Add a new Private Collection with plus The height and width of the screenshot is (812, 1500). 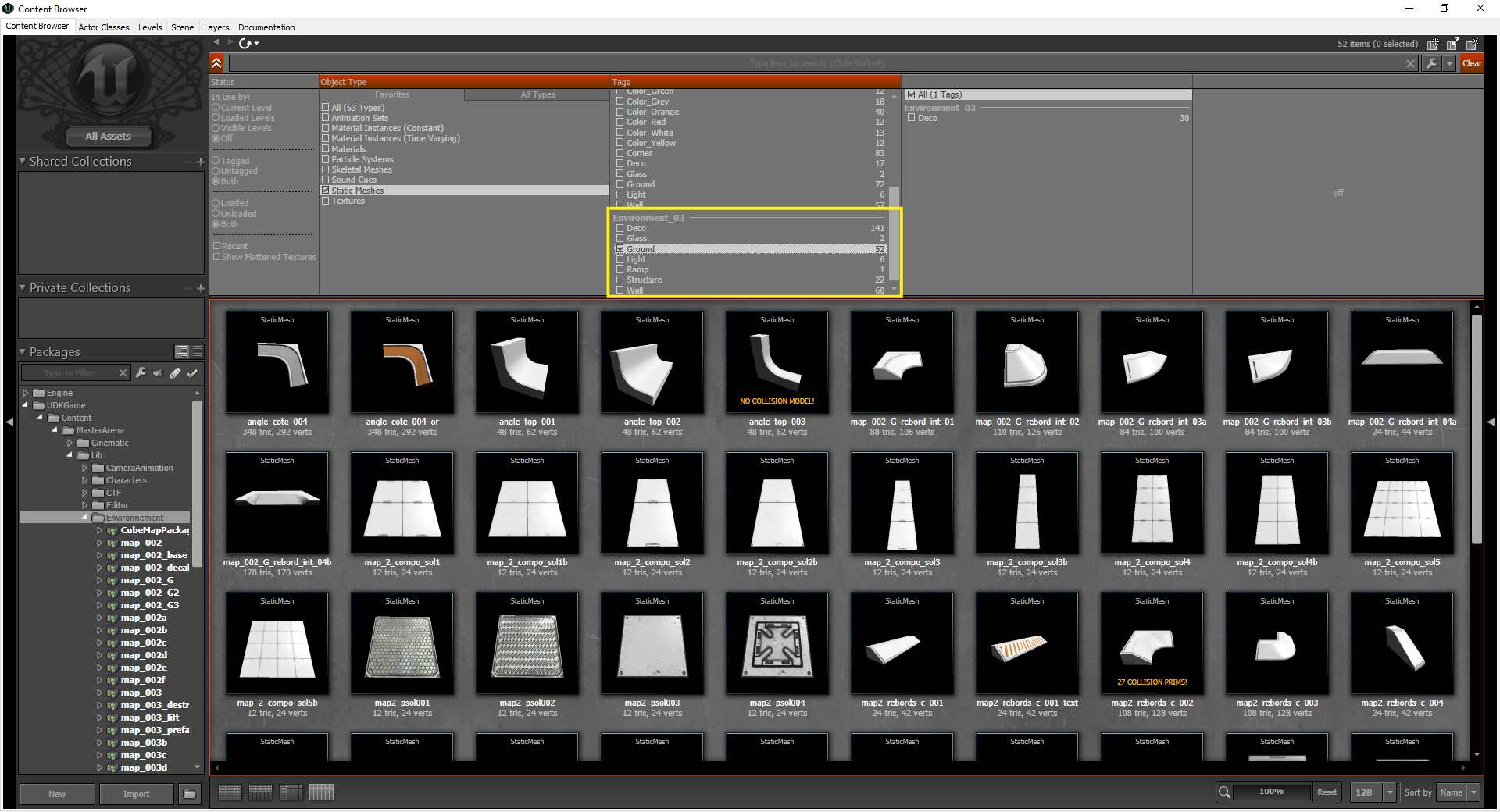click(x=200, y=288)
